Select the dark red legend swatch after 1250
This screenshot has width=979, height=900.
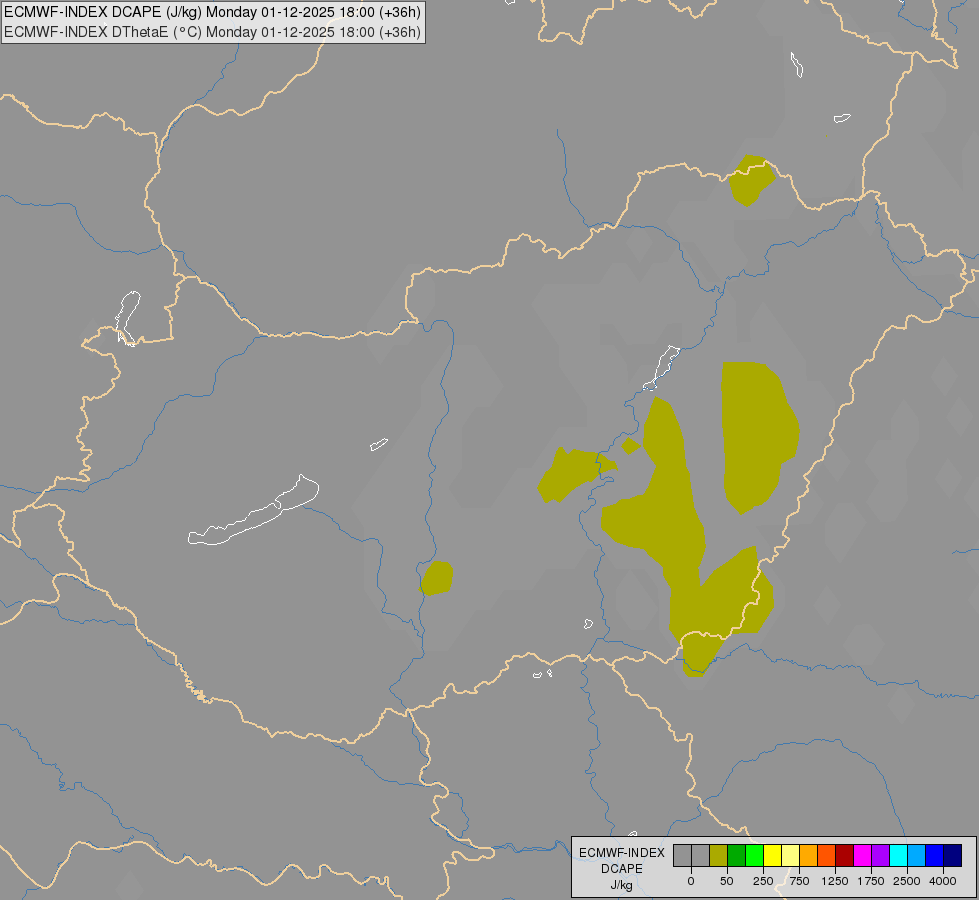point(845,856)
